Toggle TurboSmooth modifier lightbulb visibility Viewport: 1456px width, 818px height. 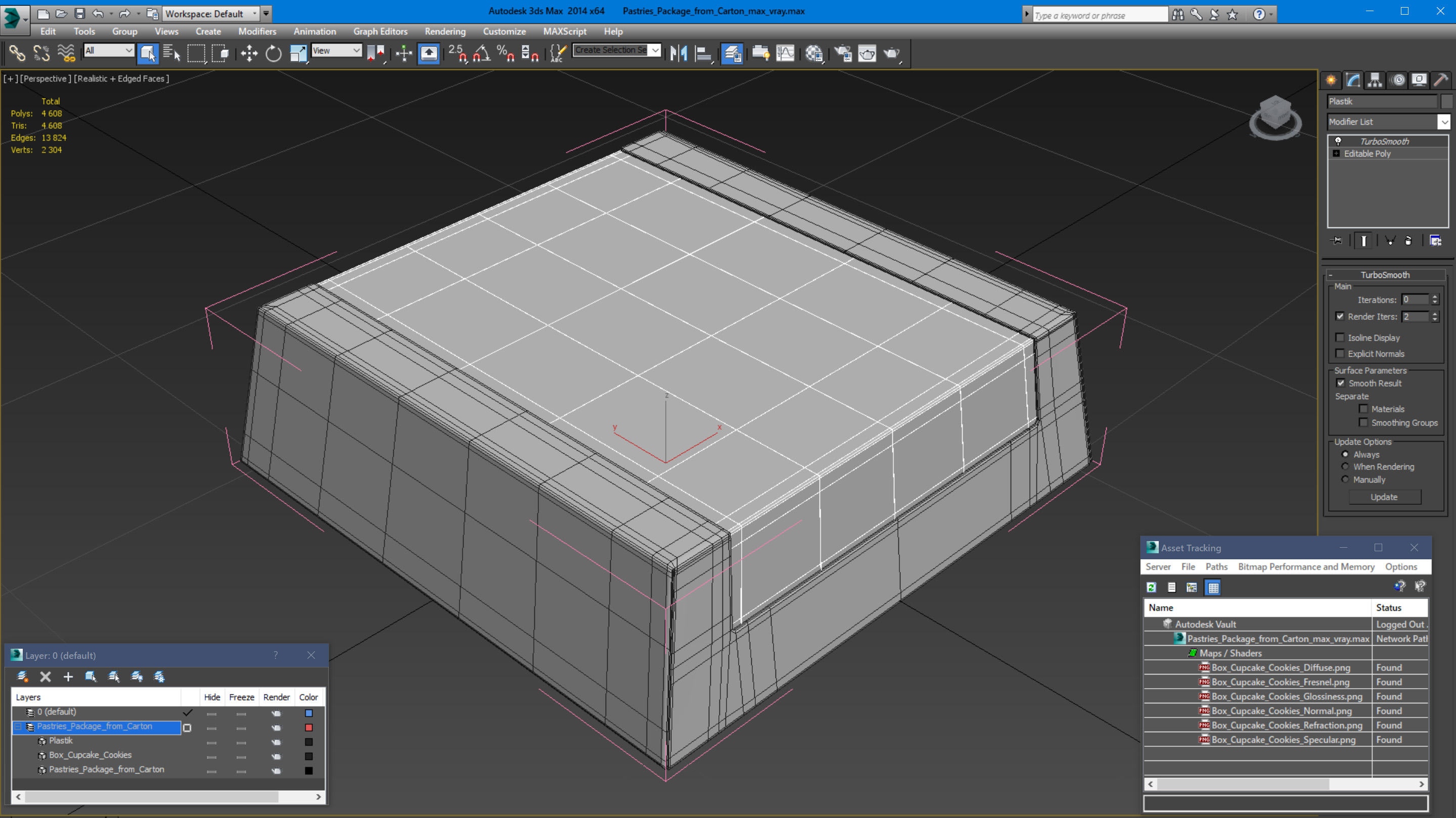pos(1338,140)
